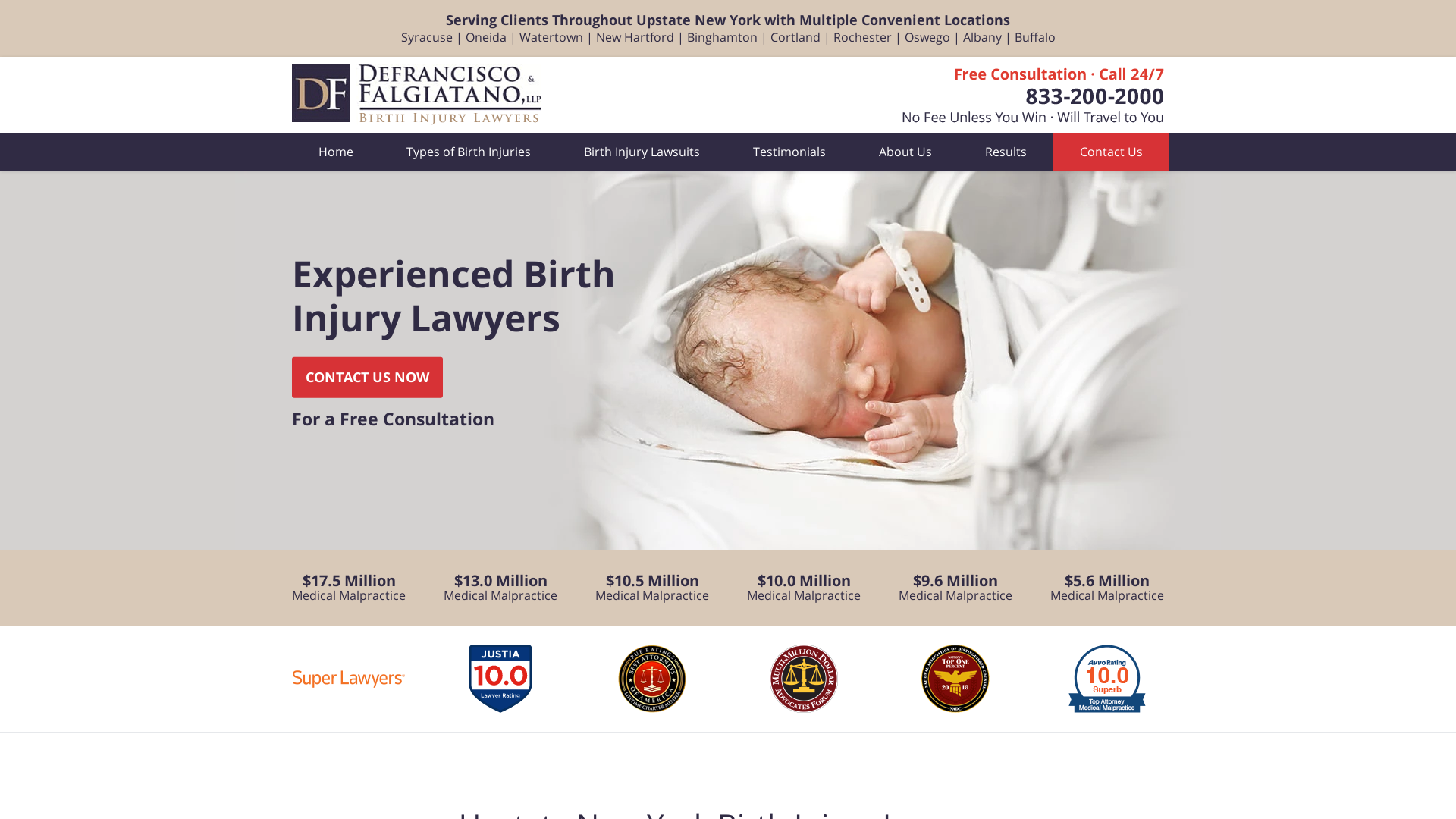Click the newborn baby hero image
Viewport: 1456px width, 819px height.
coord(864,360)
